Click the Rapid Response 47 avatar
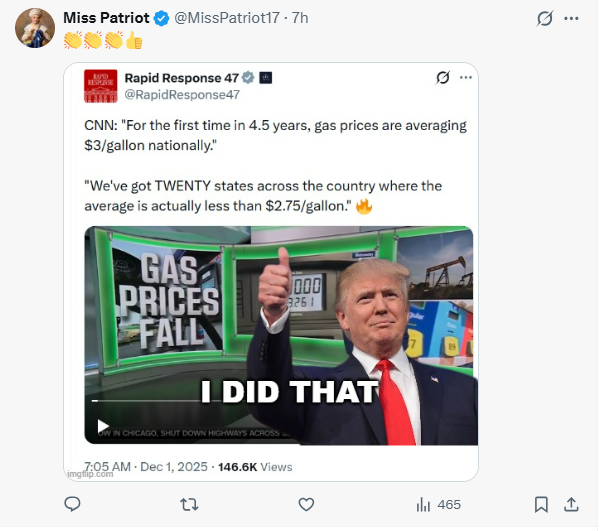The width and height of the screenshot is (600, 531). (100, 85)
